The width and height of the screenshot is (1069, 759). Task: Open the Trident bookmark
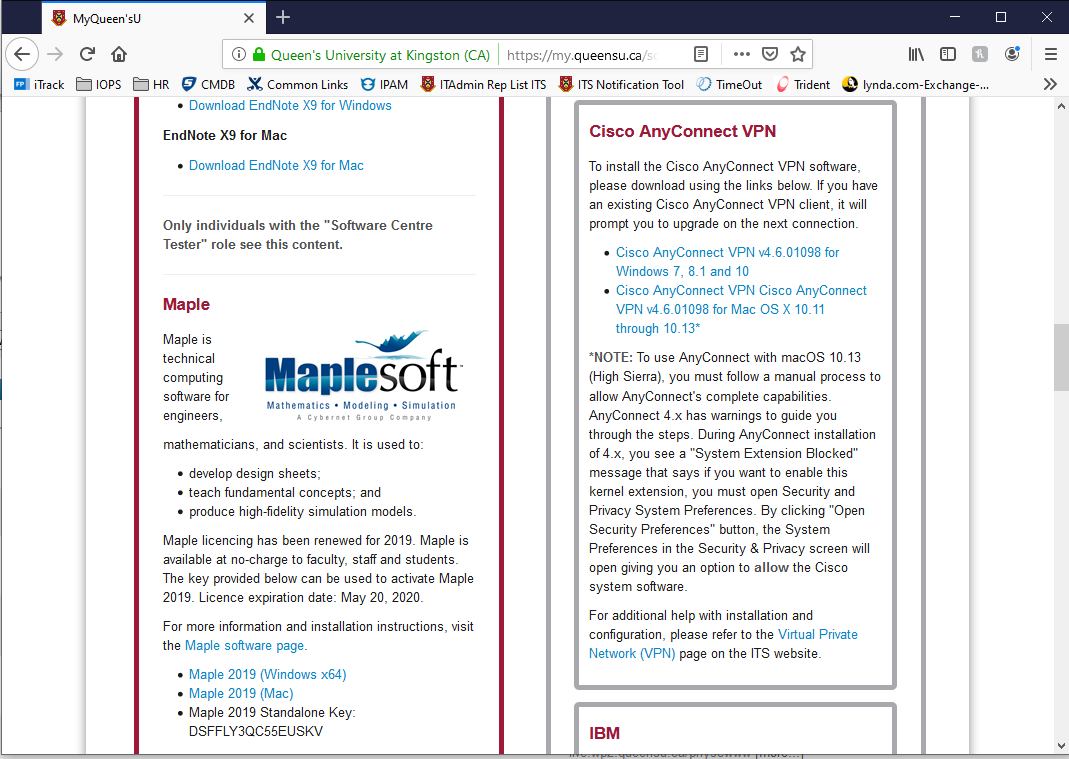(802, 85)
